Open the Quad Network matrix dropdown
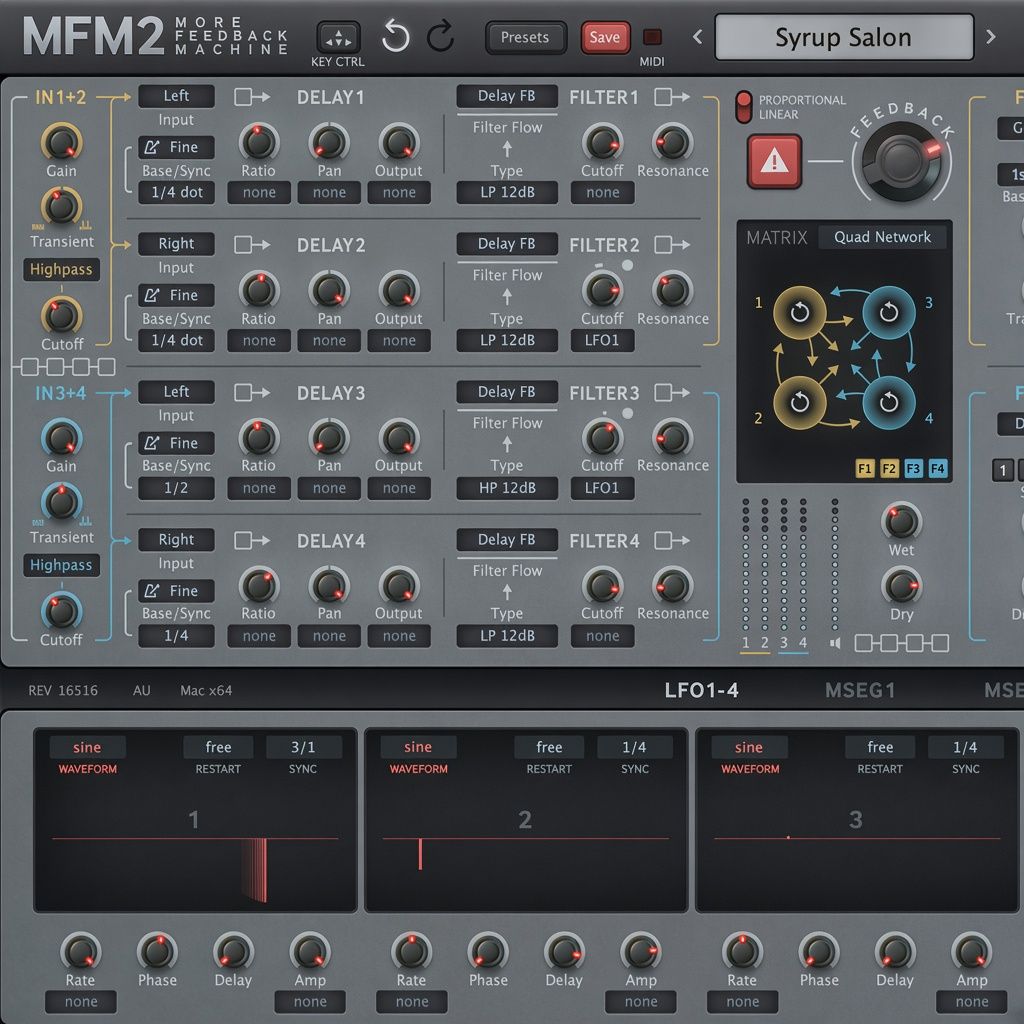 pyautogui.click(x=882, y=237)
